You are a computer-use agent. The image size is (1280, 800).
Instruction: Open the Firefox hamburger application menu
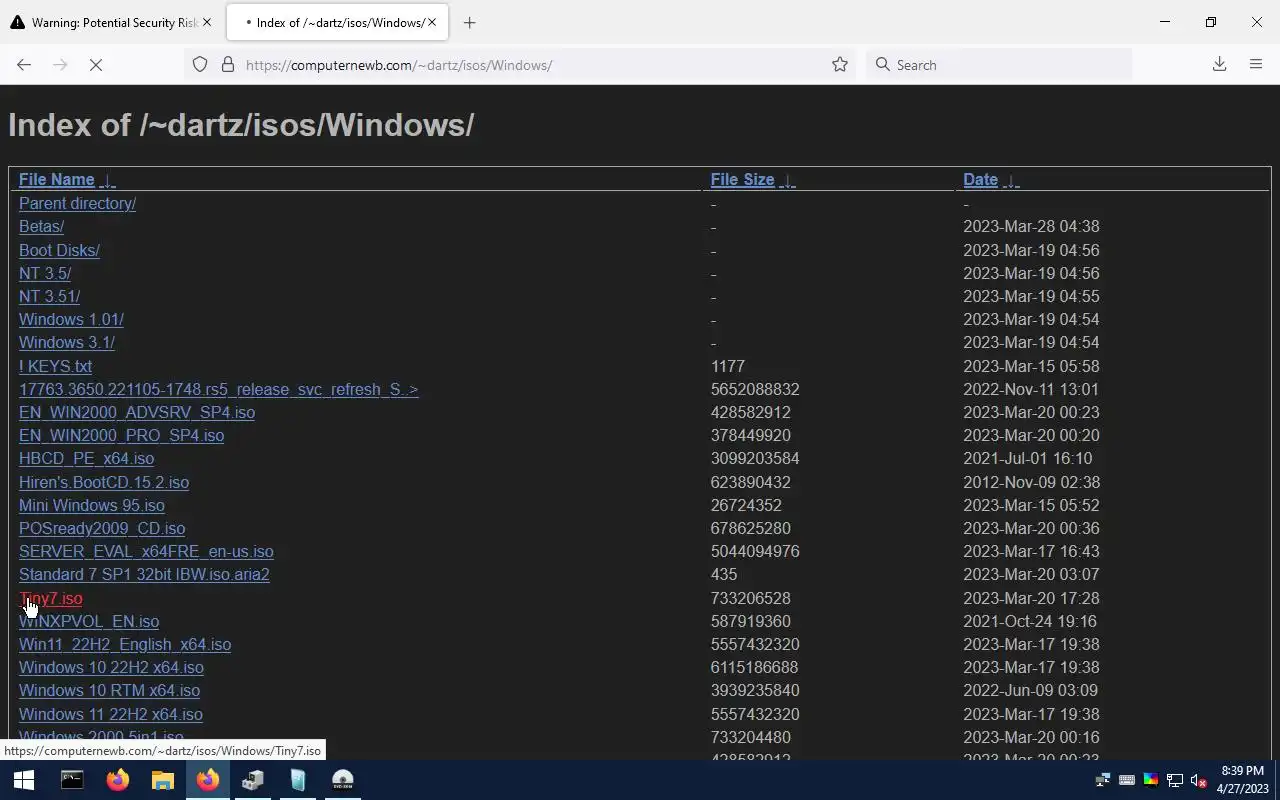click(x=1256, y=65)
